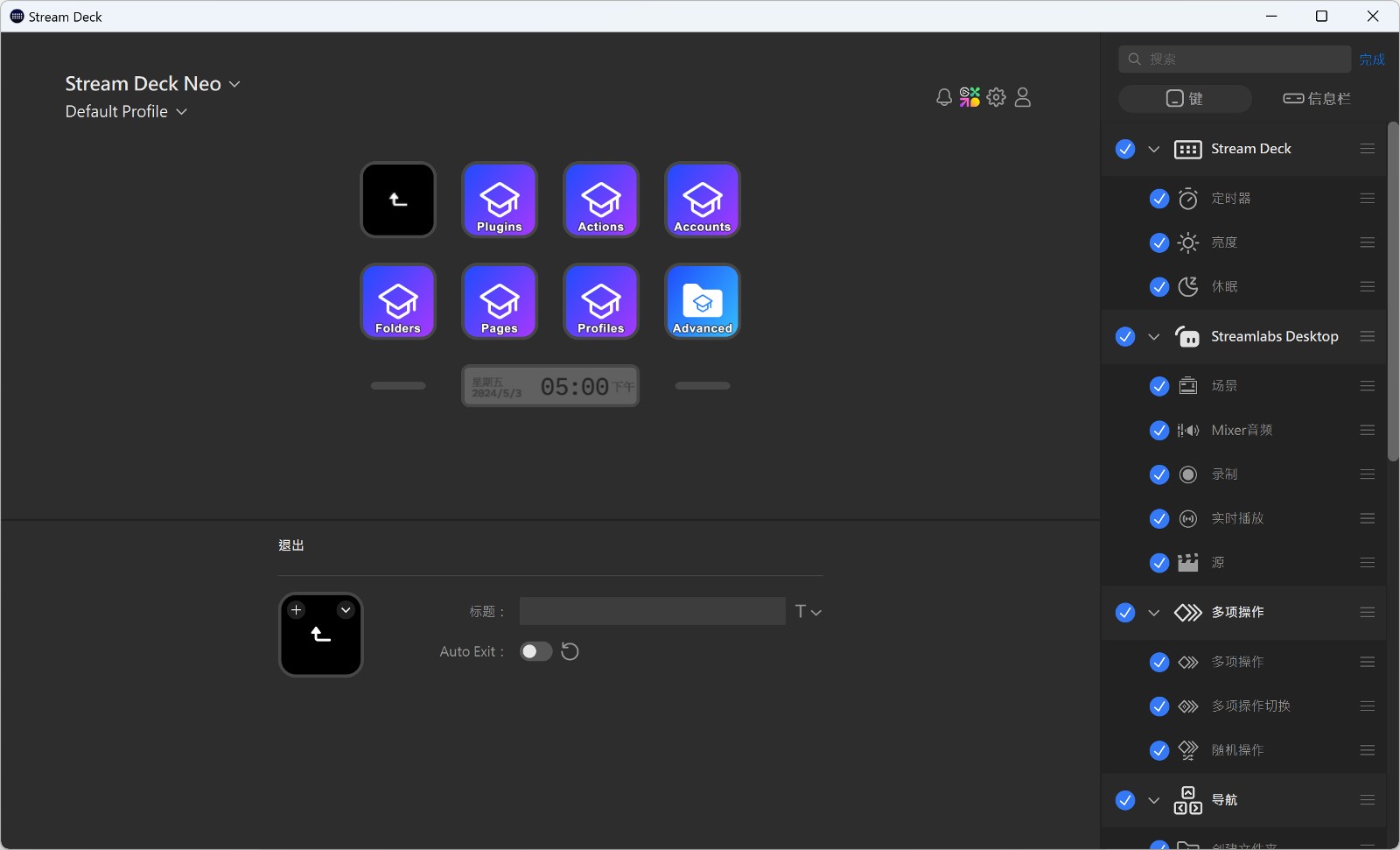1400x850 pixels.
Task: Open the Stream Deck Neo device dropdown
Action: [152, 84]
